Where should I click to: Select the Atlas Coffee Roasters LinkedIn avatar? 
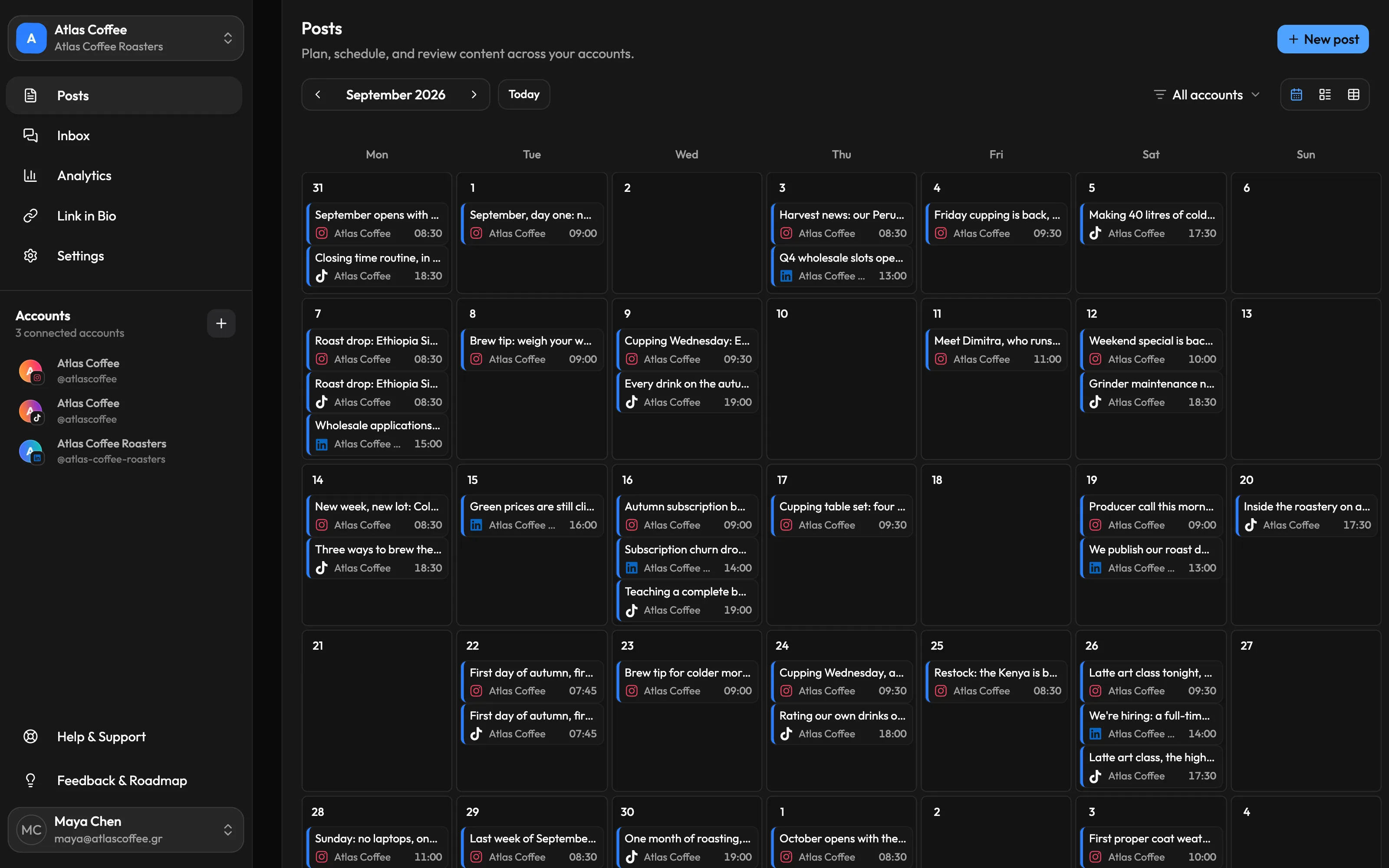[31, 451]
